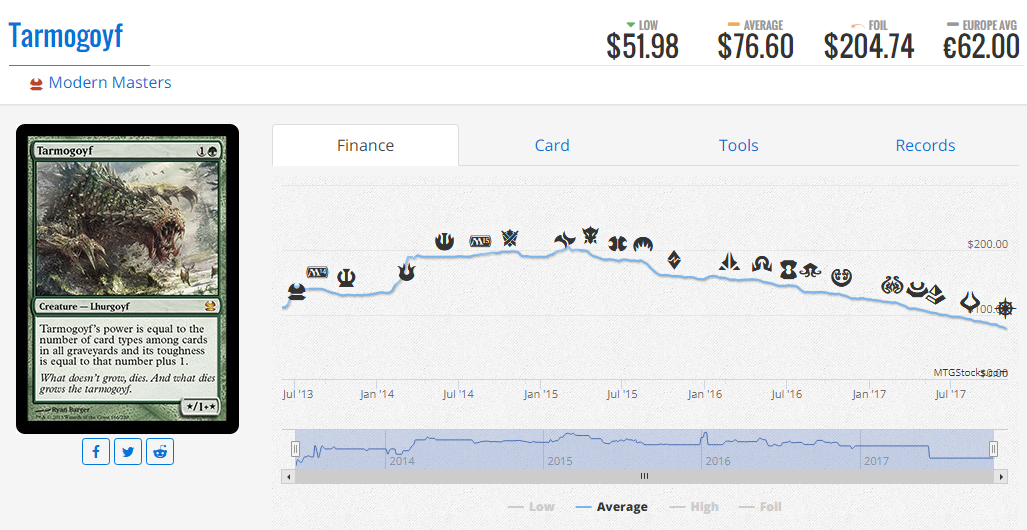The image size is (1027, 530).
Task: Click the Dragons of Tarkir dragon-head marker
Action: pos(591,235)
